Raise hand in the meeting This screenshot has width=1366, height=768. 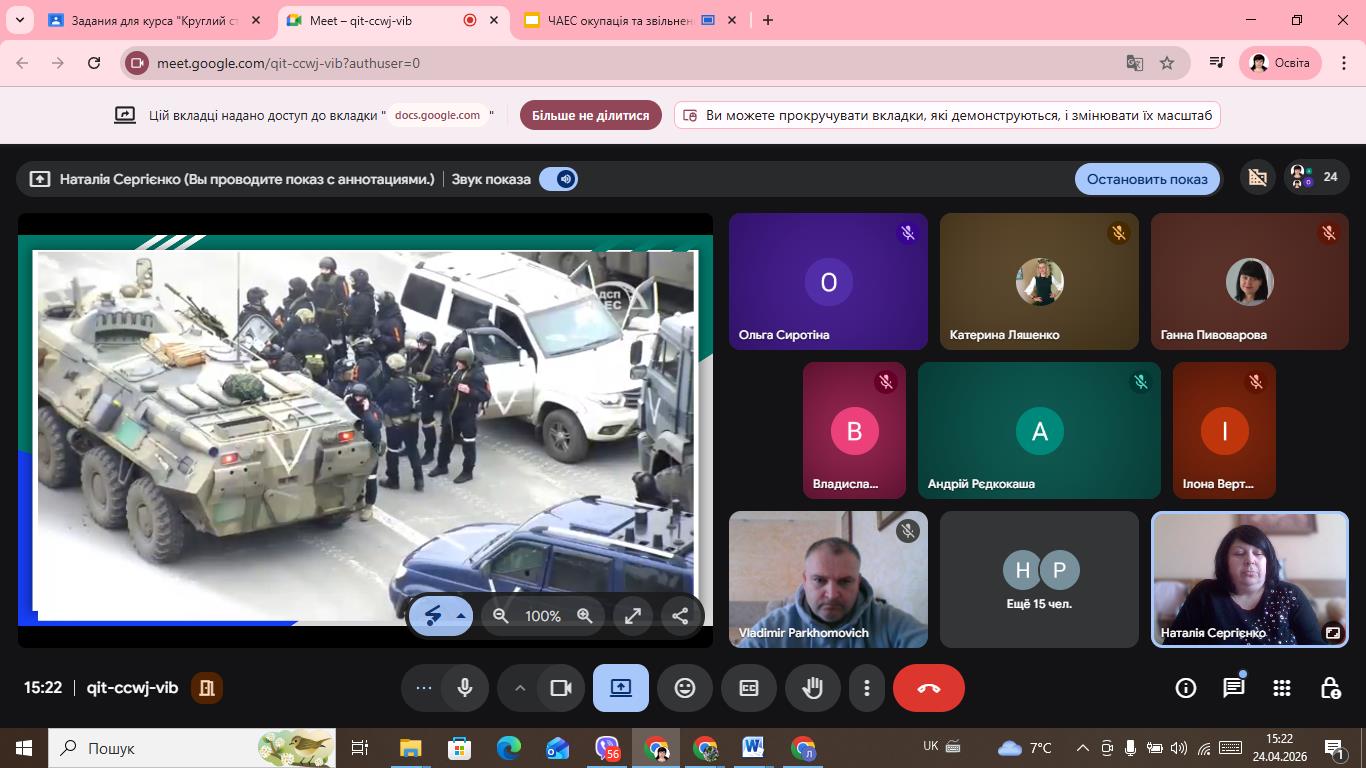(x=812, y=688)
